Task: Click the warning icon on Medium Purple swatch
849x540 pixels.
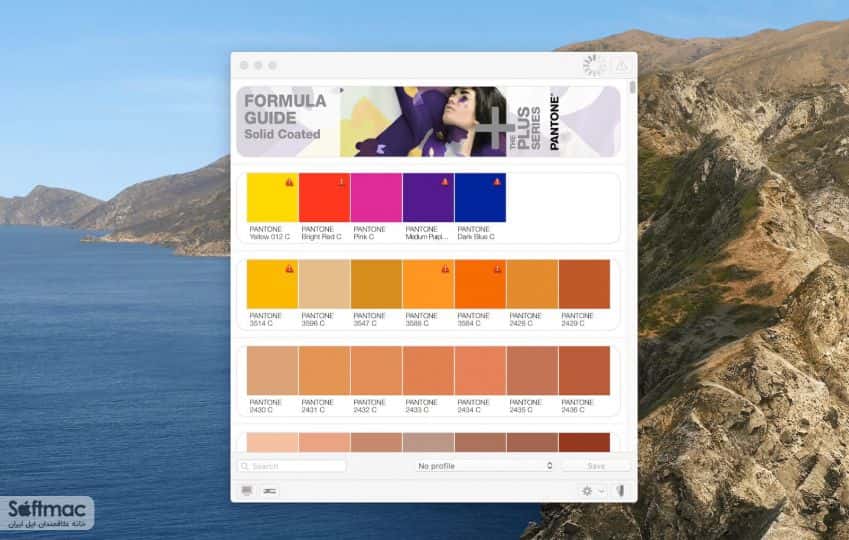Action: click(445, 183)
